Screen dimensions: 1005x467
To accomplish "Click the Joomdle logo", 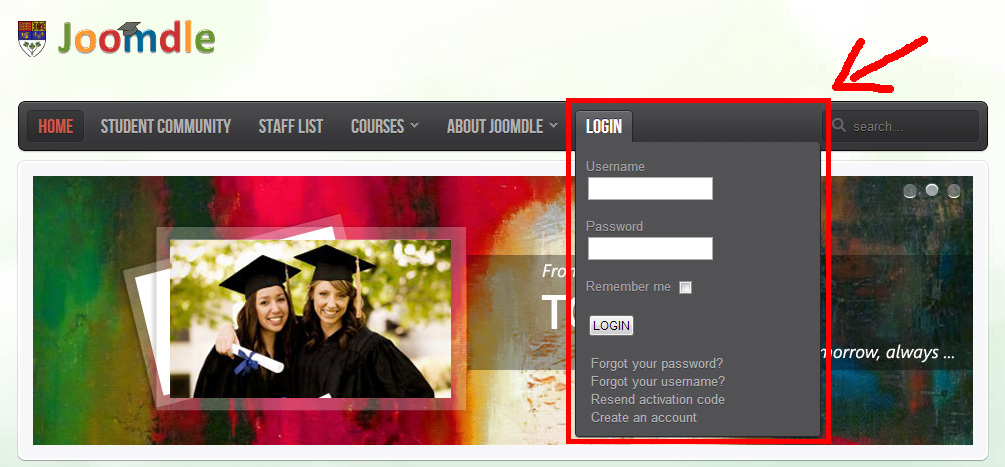I will point(136,39).
